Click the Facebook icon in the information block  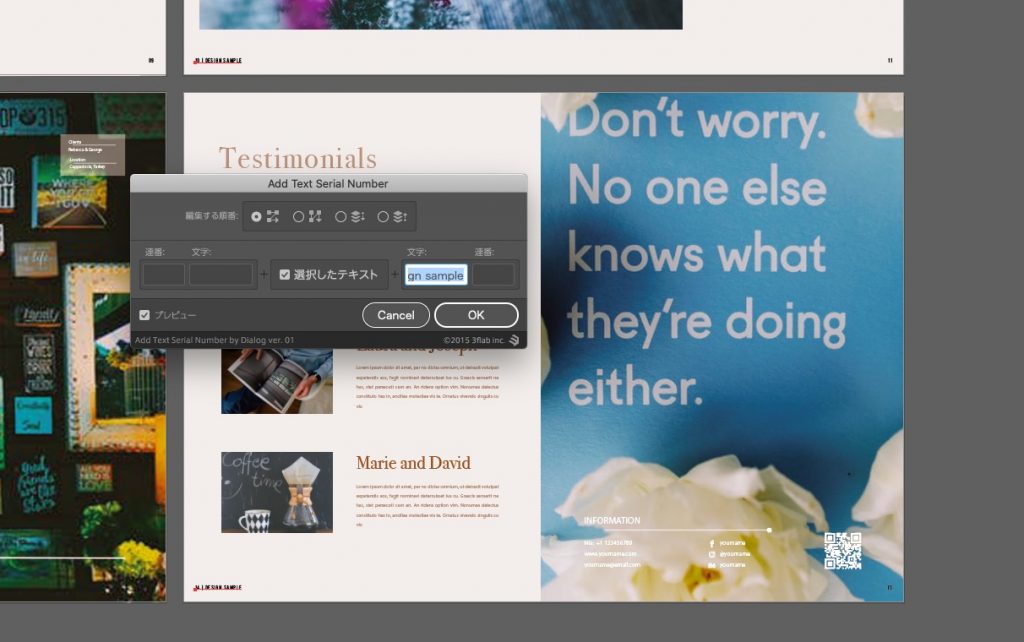click(712, 543)
